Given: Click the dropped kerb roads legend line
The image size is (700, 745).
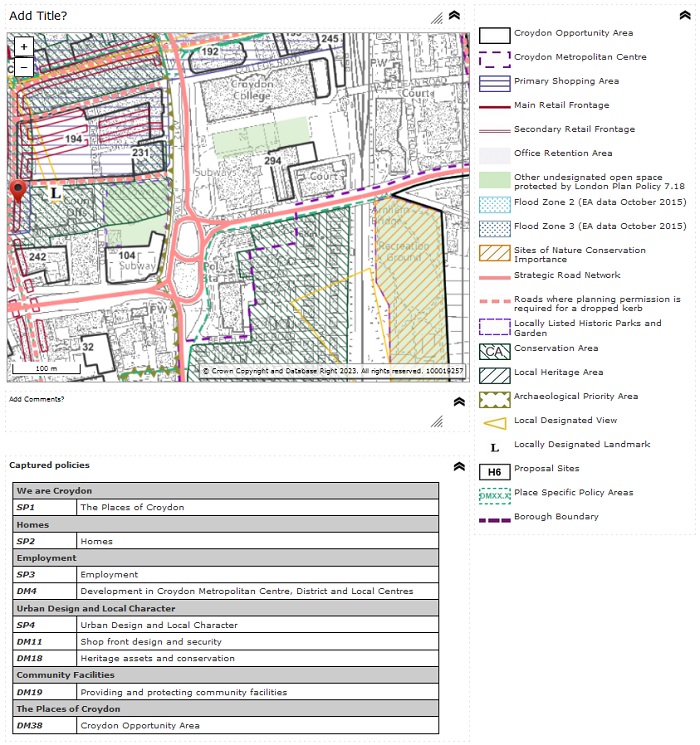Looking at the screenshot, I should tap(495, 301).
